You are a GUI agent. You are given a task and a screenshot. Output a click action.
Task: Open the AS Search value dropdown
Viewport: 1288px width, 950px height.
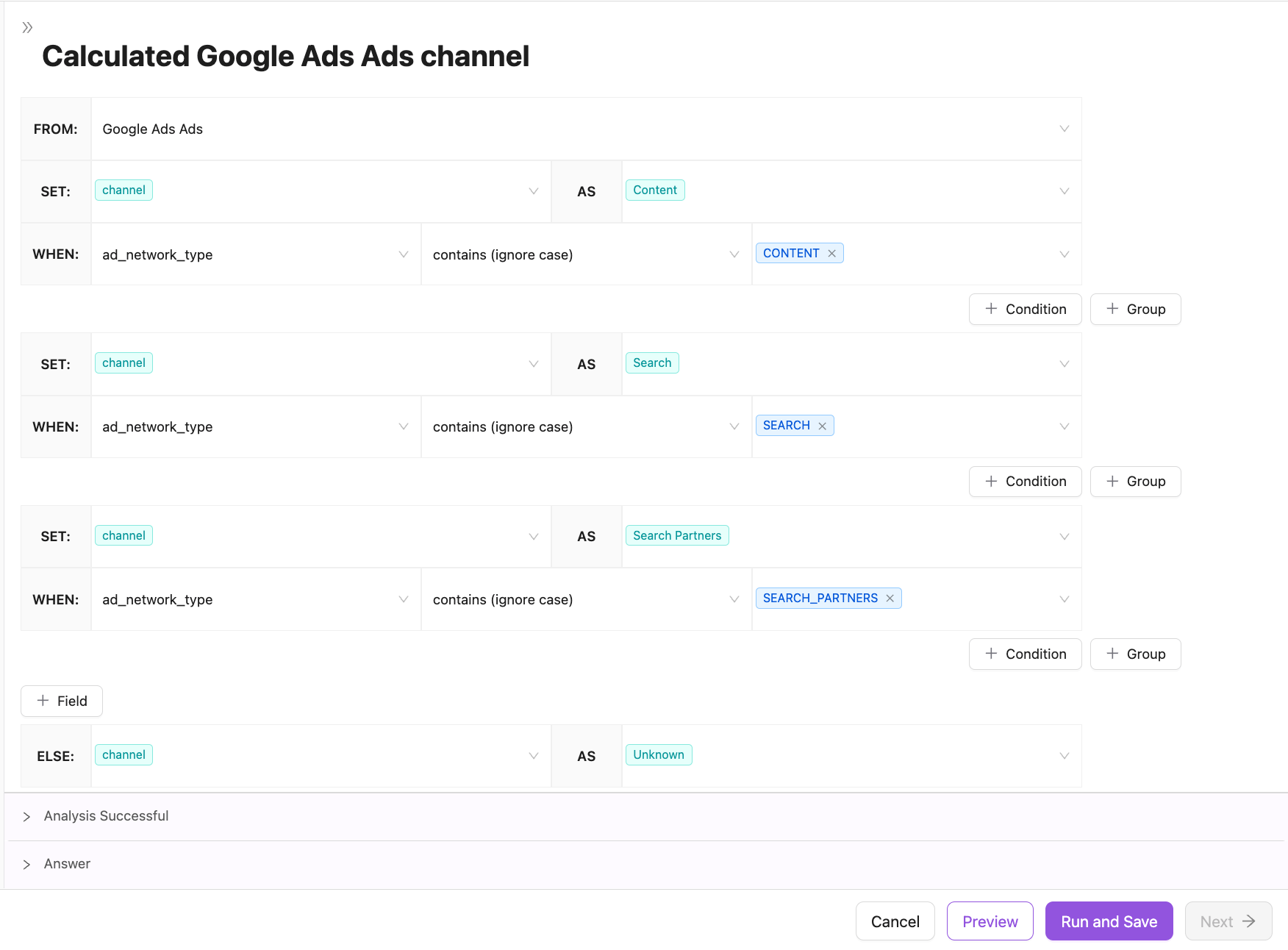click(x=852, y=364)
